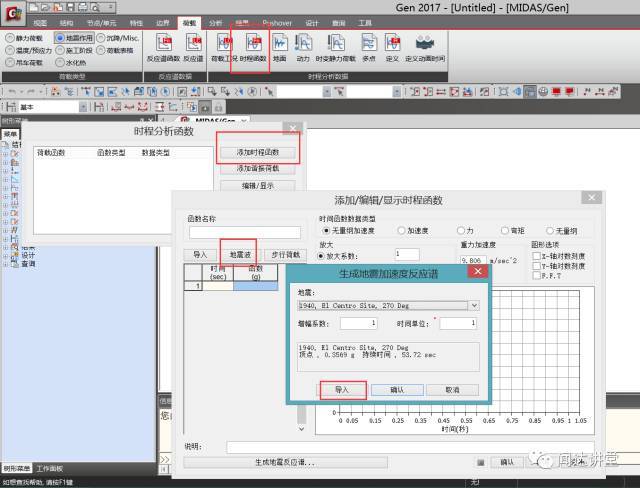Image resolution: width=640 pixels, height=488 pixels.
Task: Select the hydration heat (水化热) radio button
Action: (x=60, y=62)
